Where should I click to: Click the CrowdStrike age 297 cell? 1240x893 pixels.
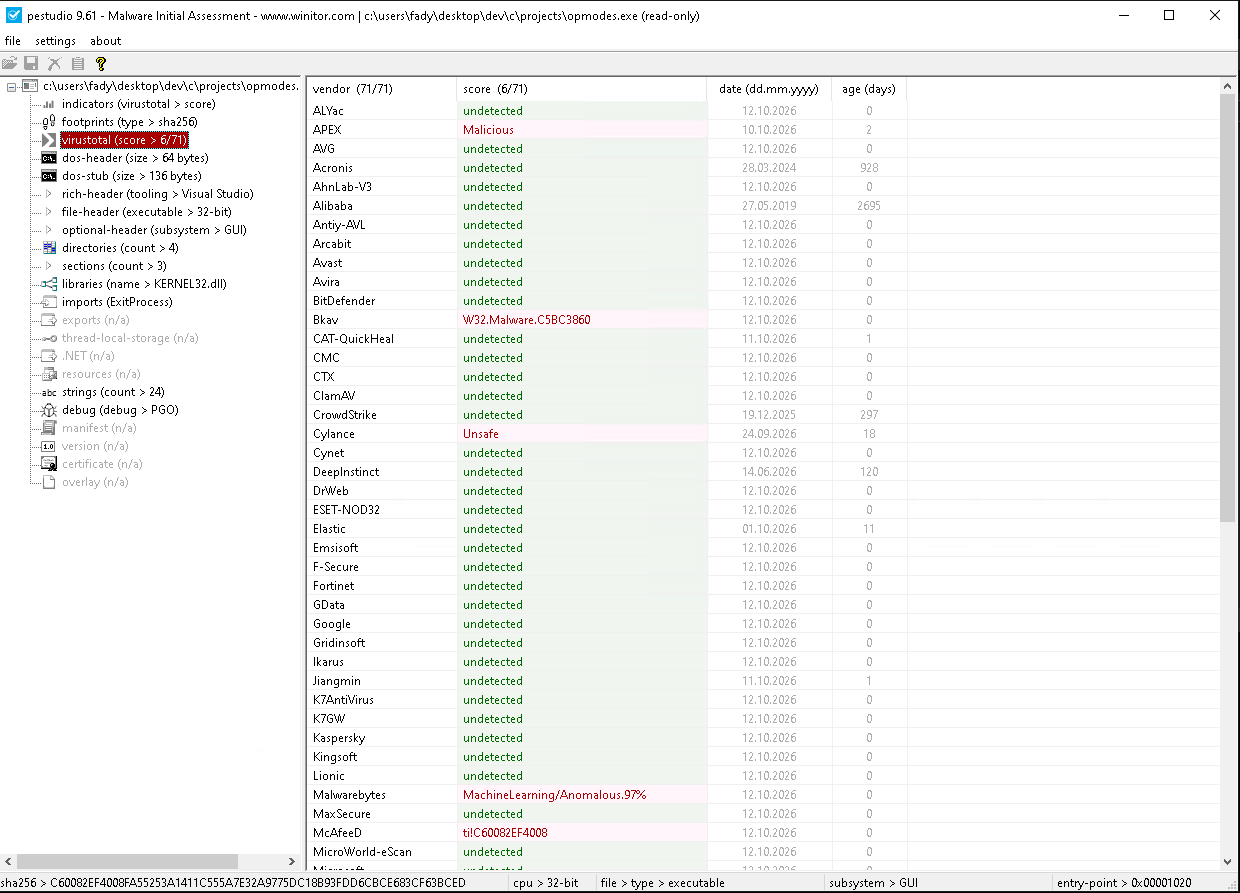(869, 415)
